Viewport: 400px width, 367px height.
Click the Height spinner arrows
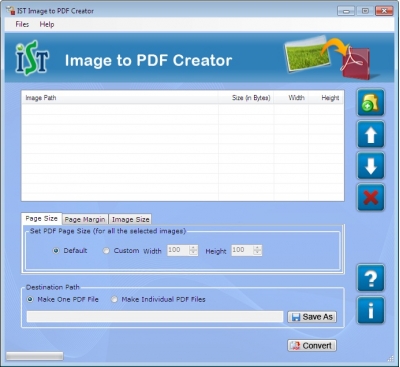tap(257, 250)
